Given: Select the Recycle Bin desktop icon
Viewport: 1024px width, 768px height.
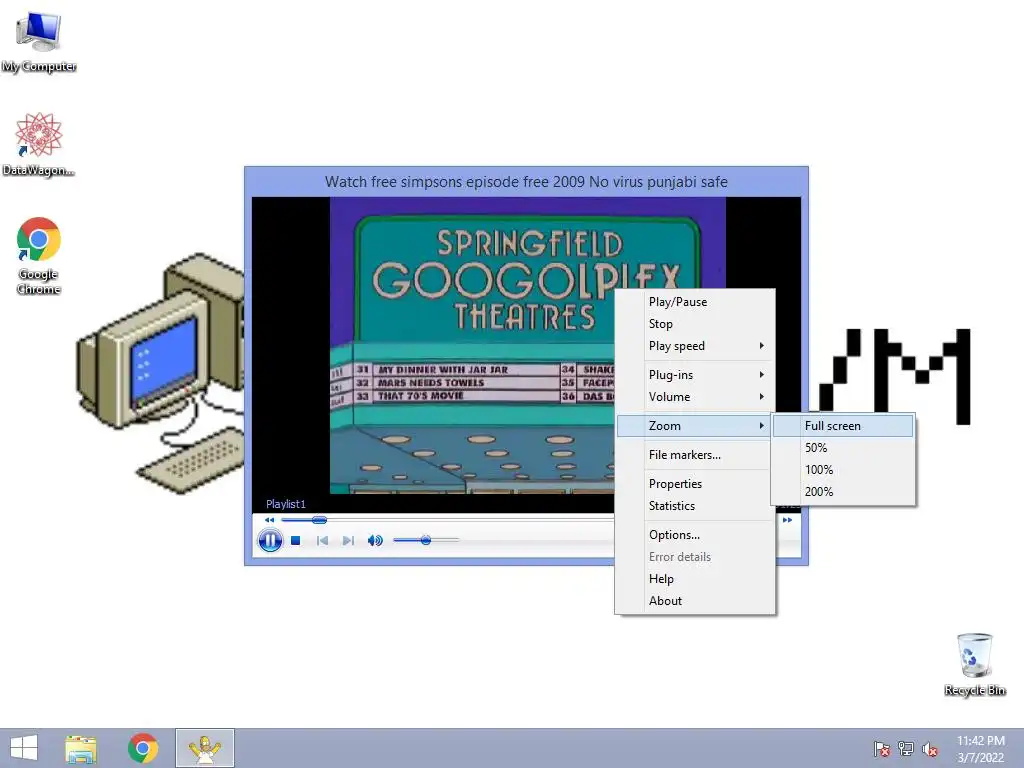Looking at the screenshot, I should pos(975,664).
